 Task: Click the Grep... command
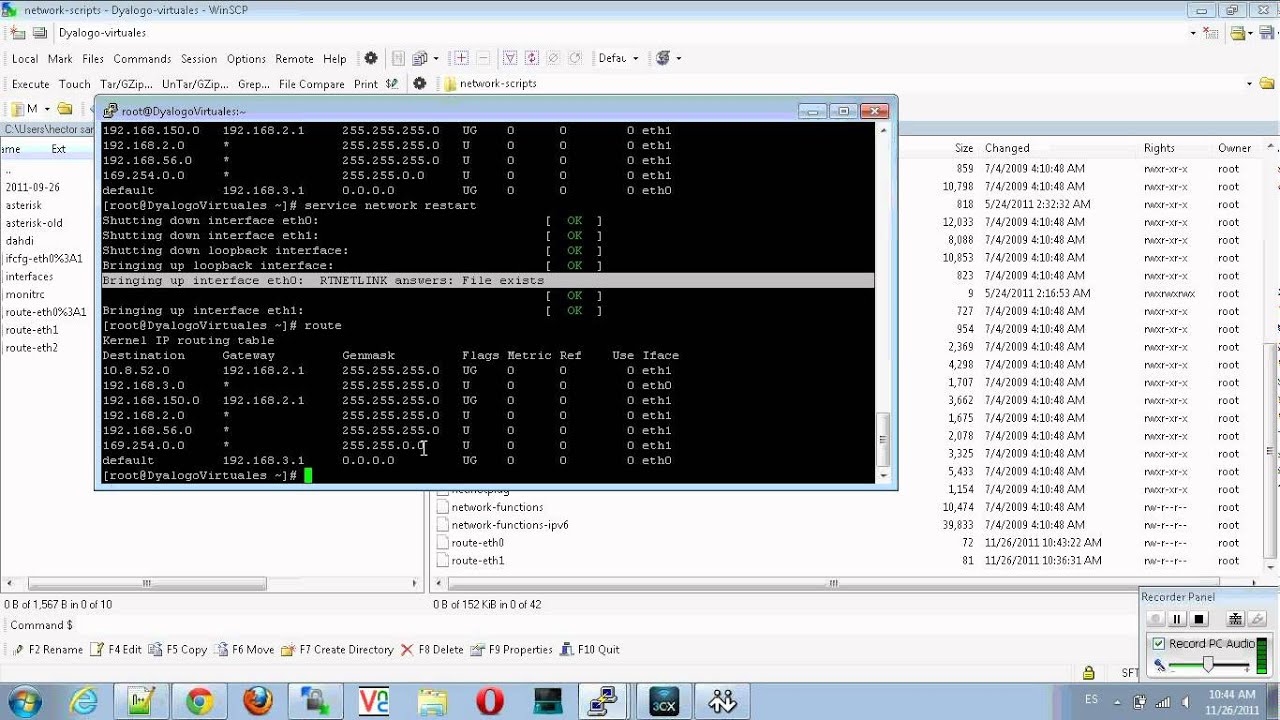254,84
